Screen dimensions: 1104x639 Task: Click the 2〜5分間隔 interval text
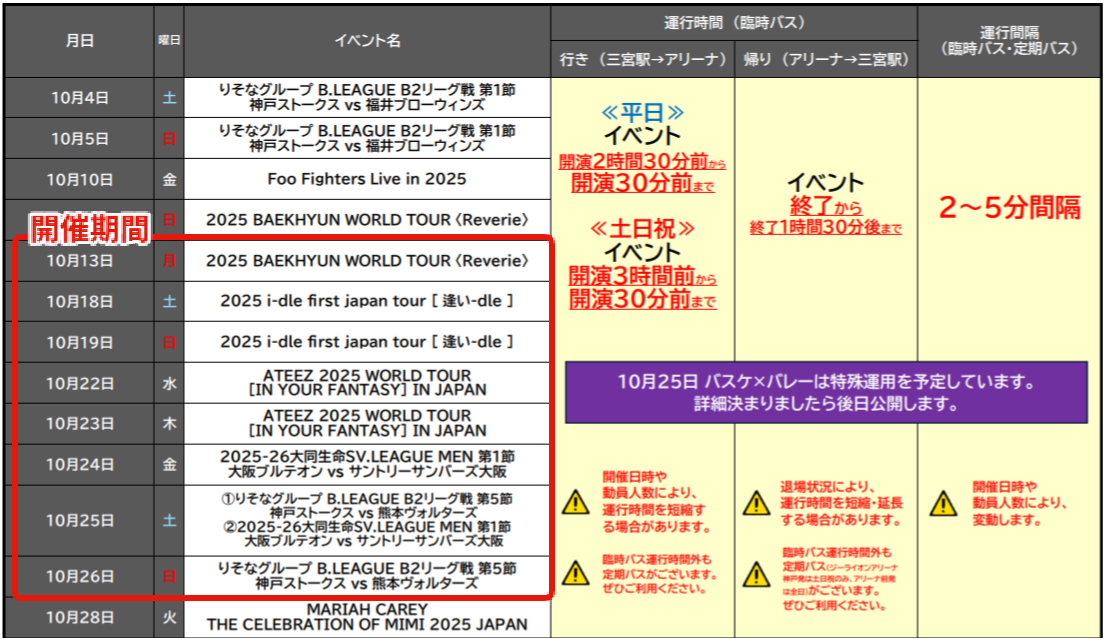click(1009, 208)
